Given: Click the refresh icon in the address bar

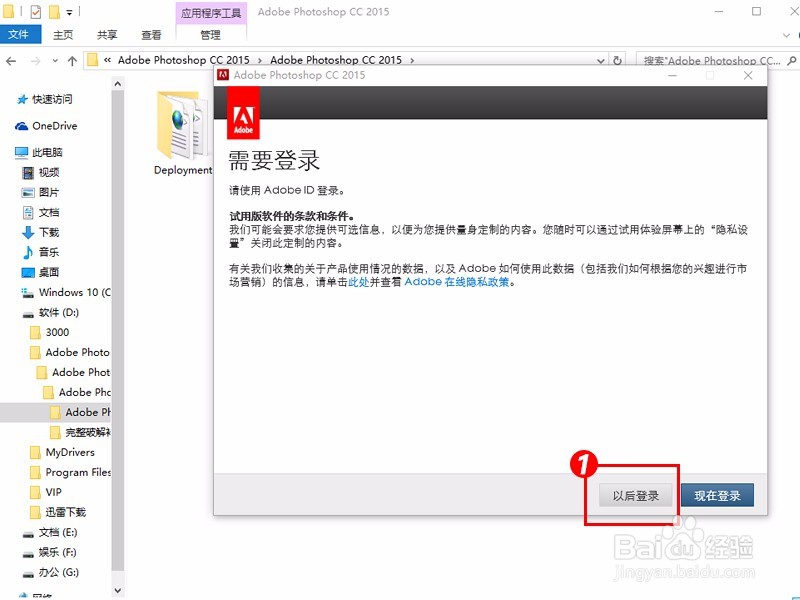Looking at the screenshot, I should tap(618, 60).
